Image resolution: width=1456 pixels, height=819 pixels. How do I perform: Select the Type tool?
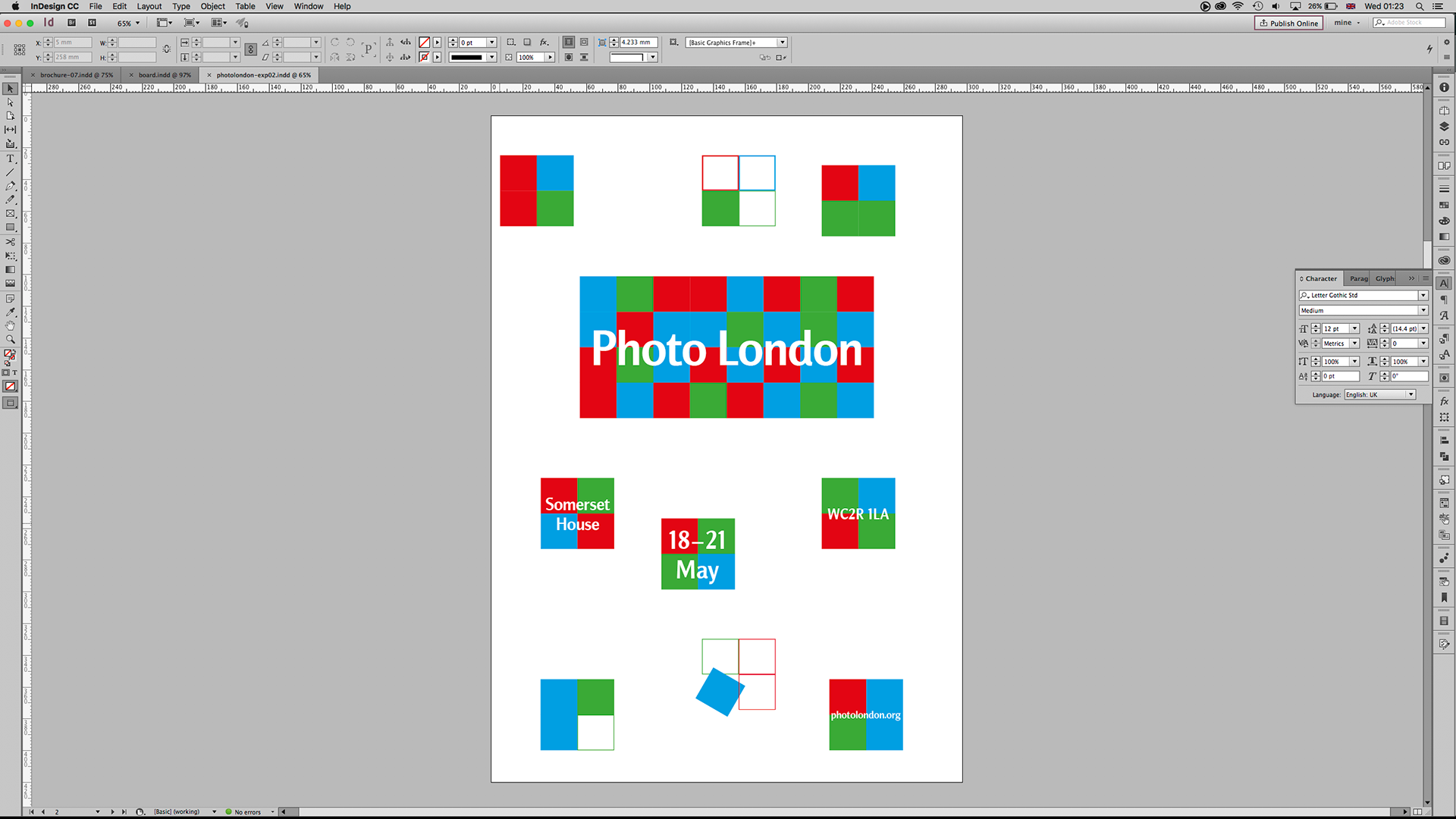(11, 158)
